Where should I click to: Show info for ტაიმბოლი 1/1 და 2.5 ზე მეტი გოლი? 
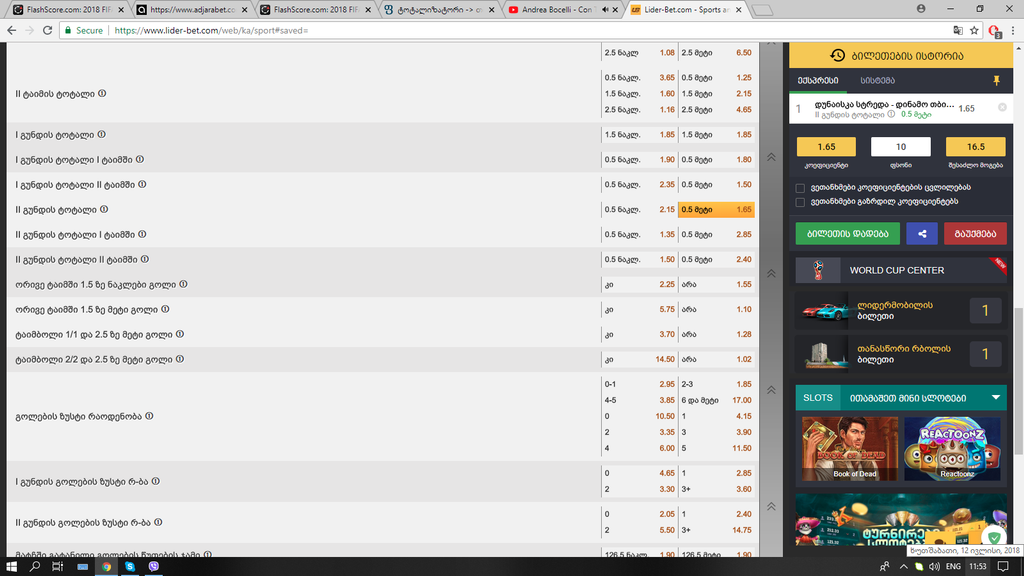(180, 334)
